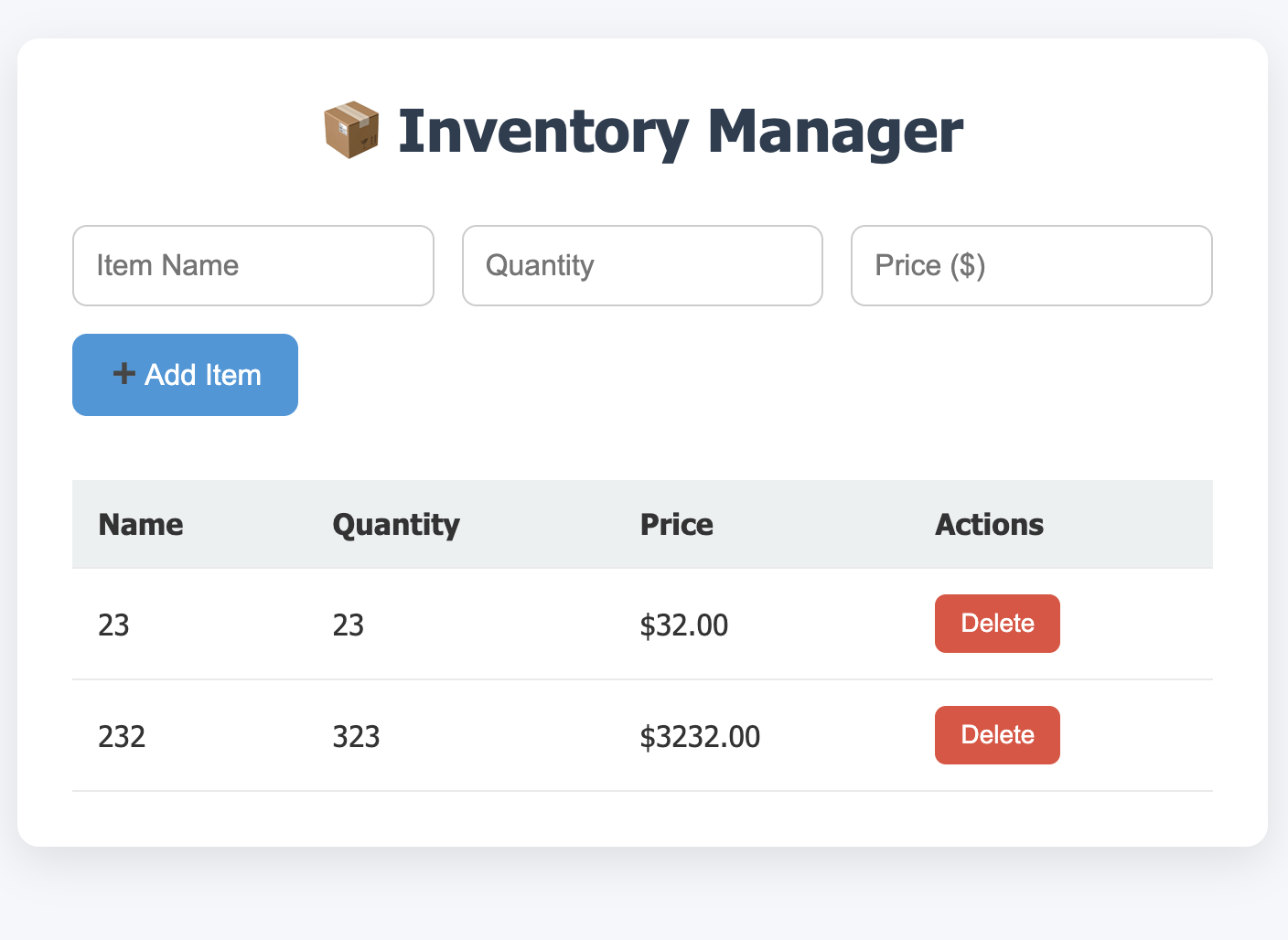The width and height of the screenshot is (1288, 940).
Task: Click the plus icon on Add Item
Action: tap(123, 374)
